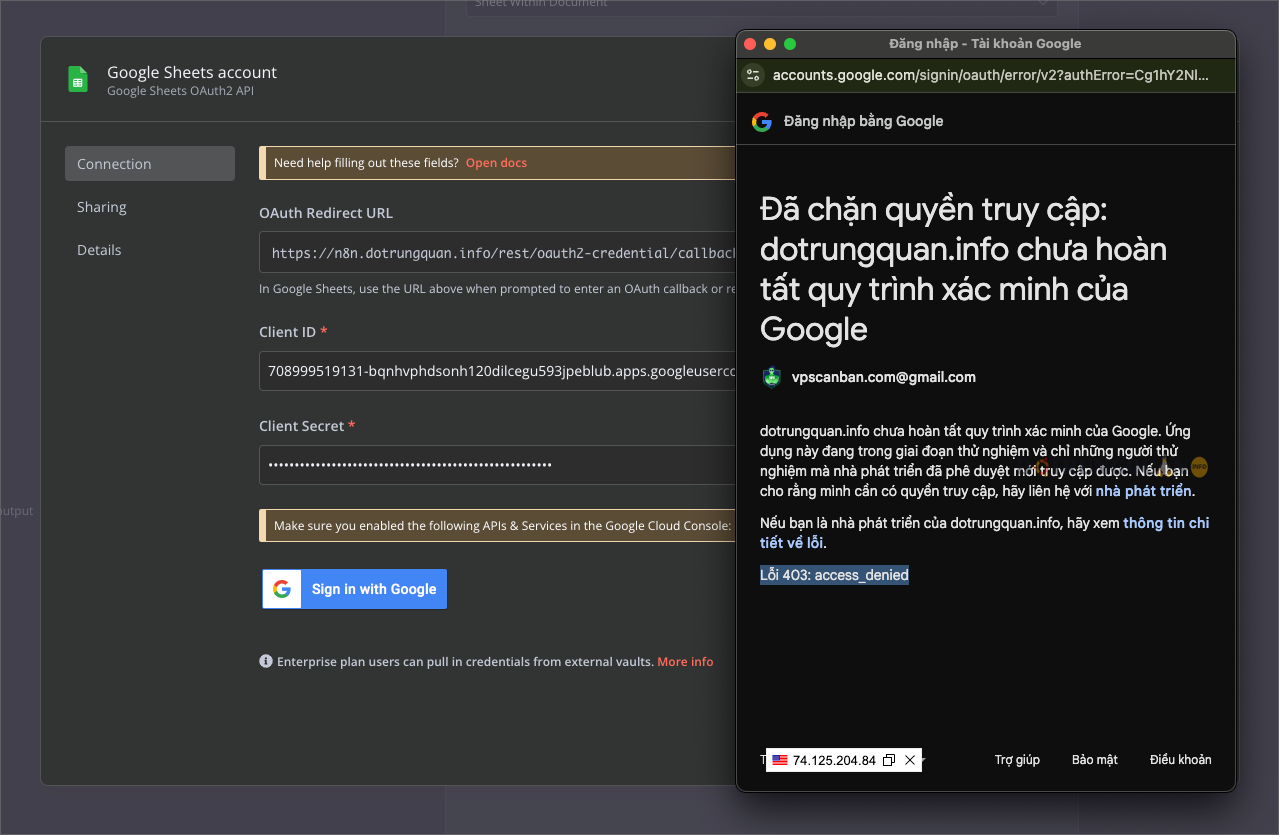Viewport: 1279px width, 835px height.
Task: Click the Google logo beside "Đăng nhập bằng Google"
Action: click(762, 122)
